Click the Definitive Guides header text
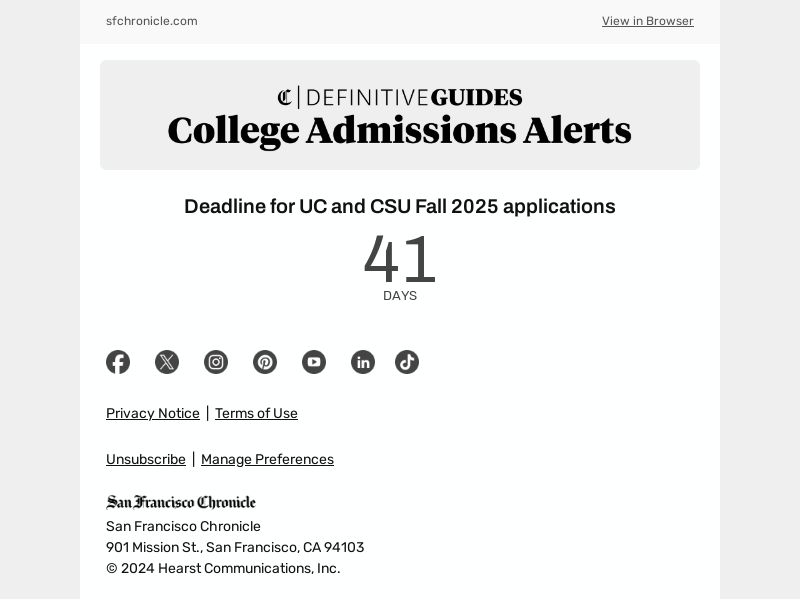Image resolution: width=800 pixels, height=600 pixels. 414,97
